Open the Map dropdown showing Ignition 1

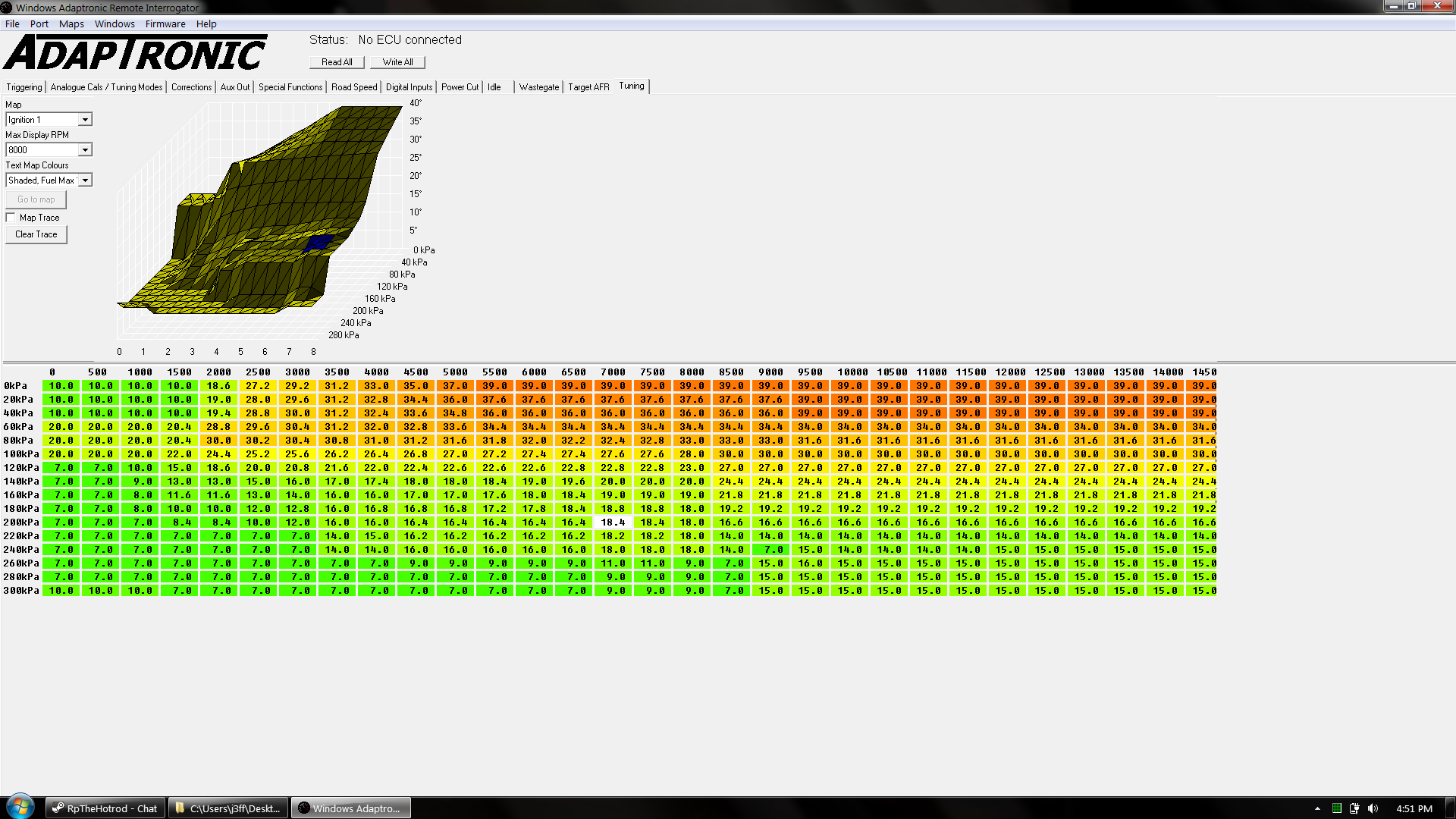(x=86, y=119)
